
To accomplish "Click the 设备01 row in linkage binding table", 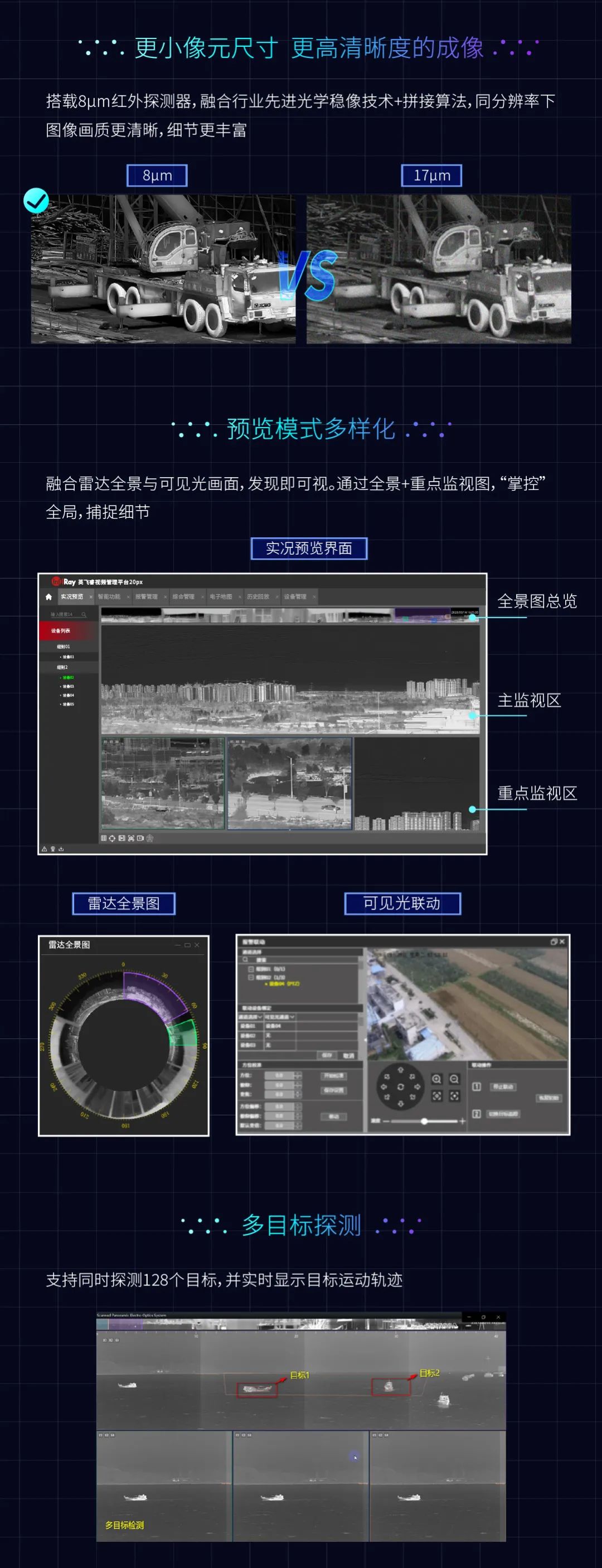I will pos(298,1026).
